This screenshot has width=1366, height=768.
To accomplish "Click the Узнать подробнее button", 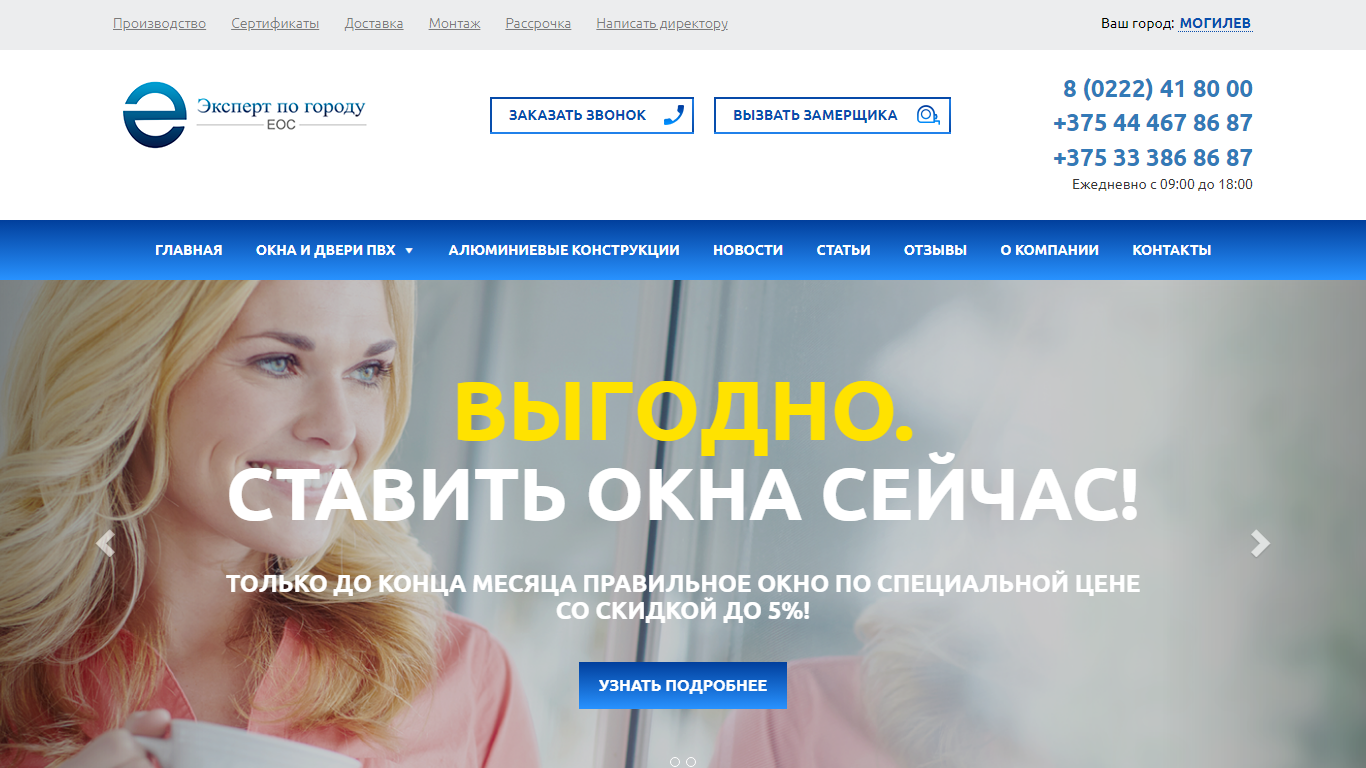I will (x=683, y=685).
